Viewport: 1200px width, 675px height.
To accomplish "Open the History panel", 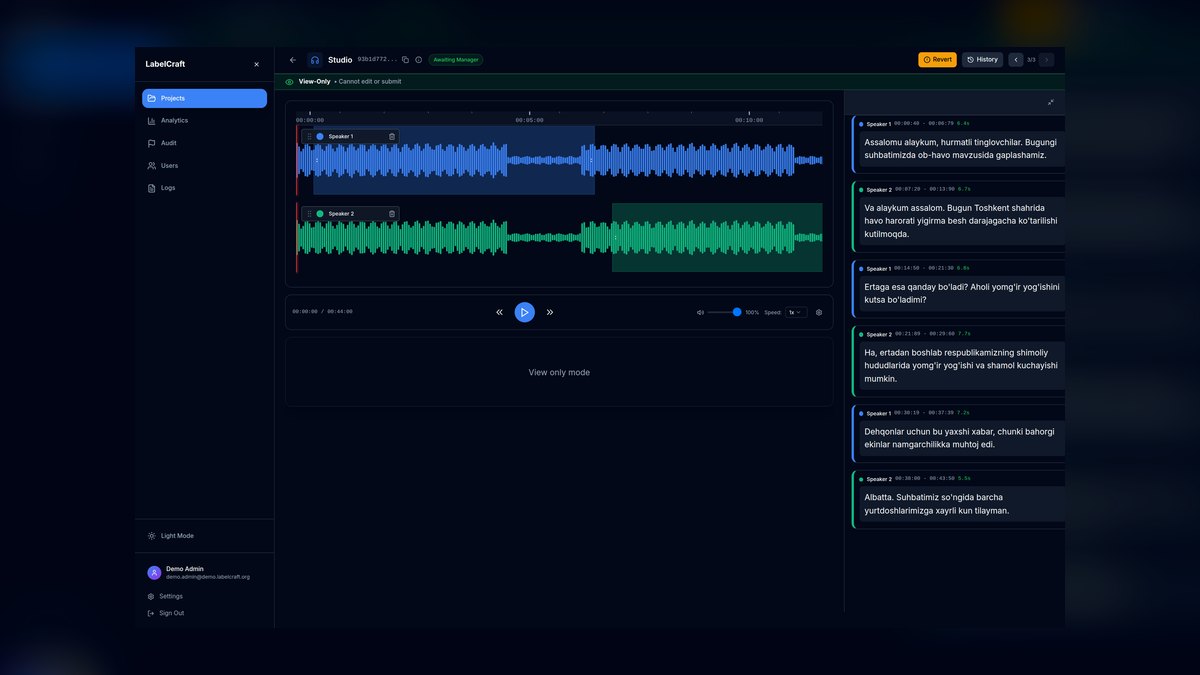I will tap(982, 60).
